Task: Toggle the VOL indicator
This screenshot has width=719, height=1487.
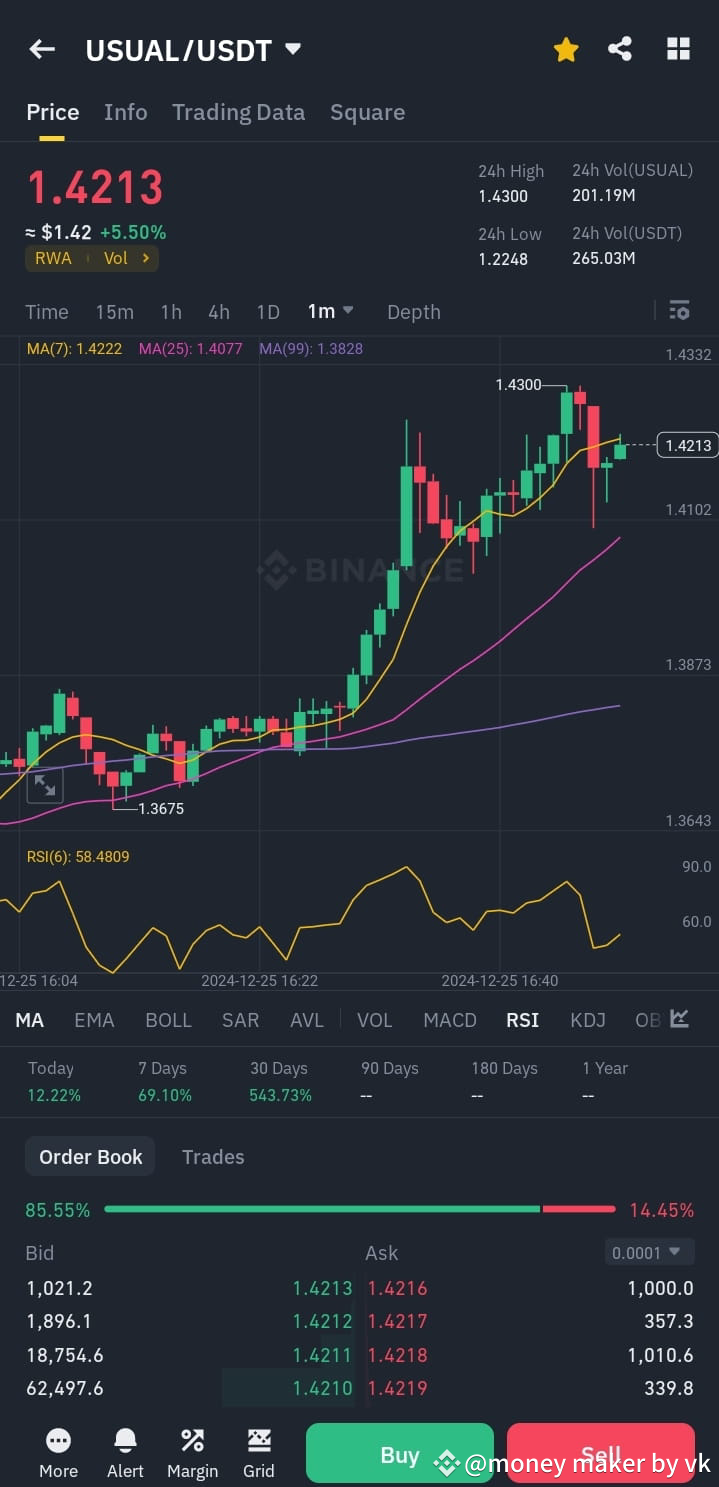Action: 375,1020
